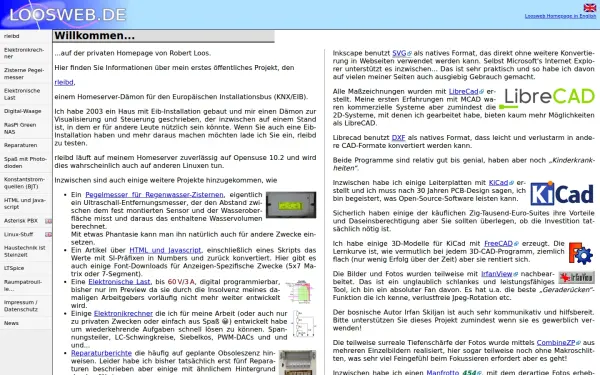This screenshot has width=600, height=375.
Task: Open Reparaturen in the sidebar
Action: (x=26, y=145)
